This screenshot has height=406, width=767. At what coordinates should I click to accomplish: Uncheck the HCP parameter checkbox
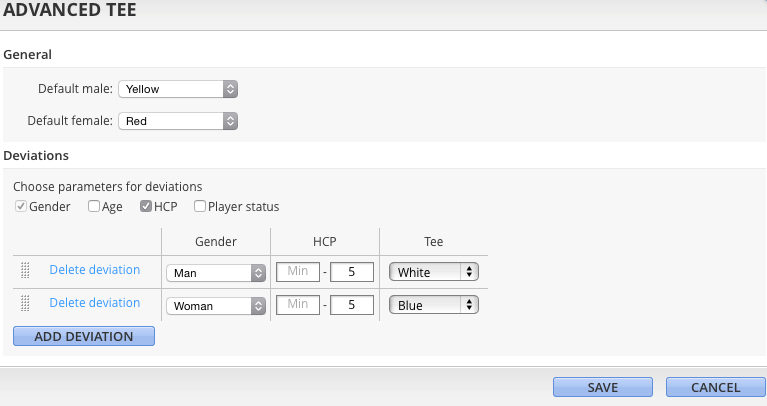146,206
